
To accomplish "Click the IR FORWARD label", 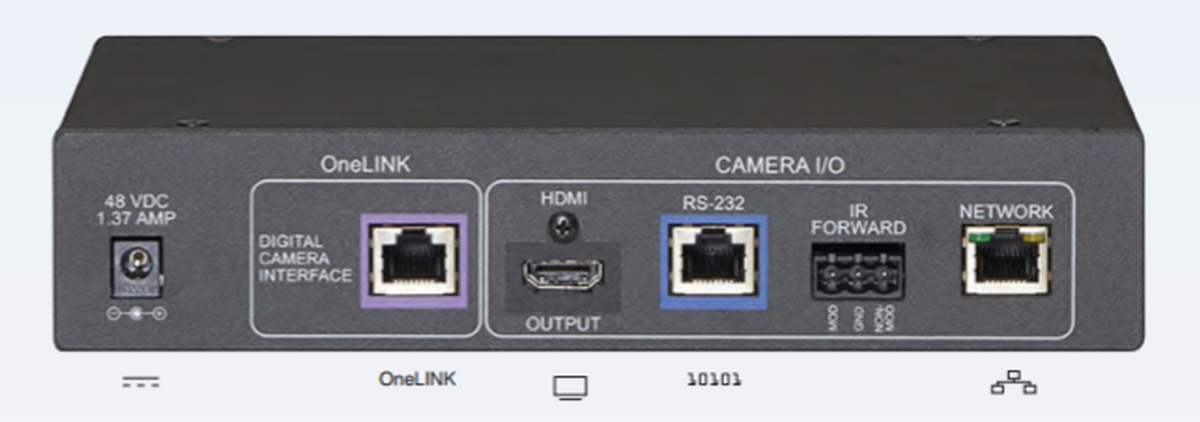I will 859,220.
